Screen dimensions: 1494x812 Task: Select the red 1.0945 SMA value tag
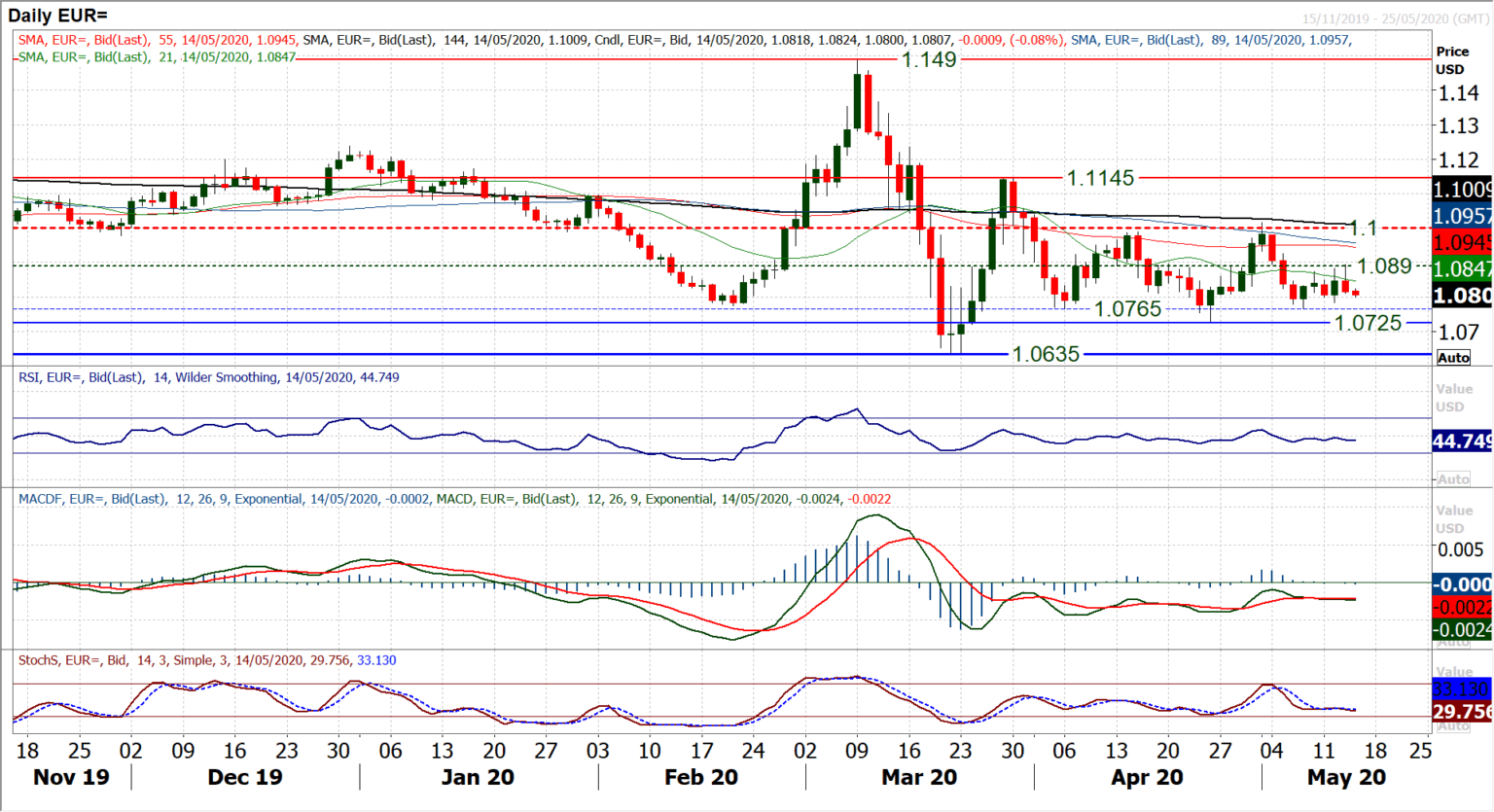[1462, 242]
